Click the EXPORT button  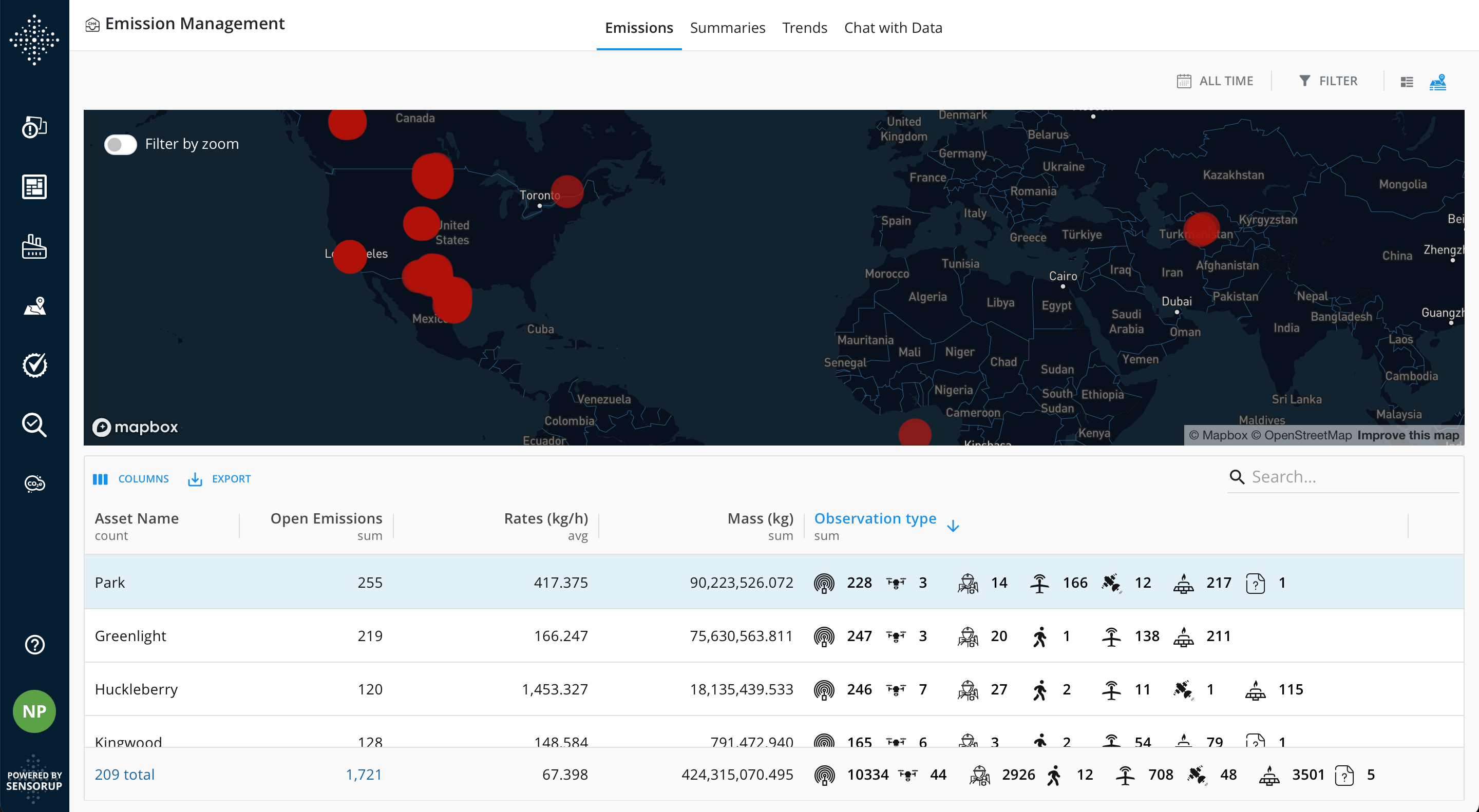click(219, 478)
